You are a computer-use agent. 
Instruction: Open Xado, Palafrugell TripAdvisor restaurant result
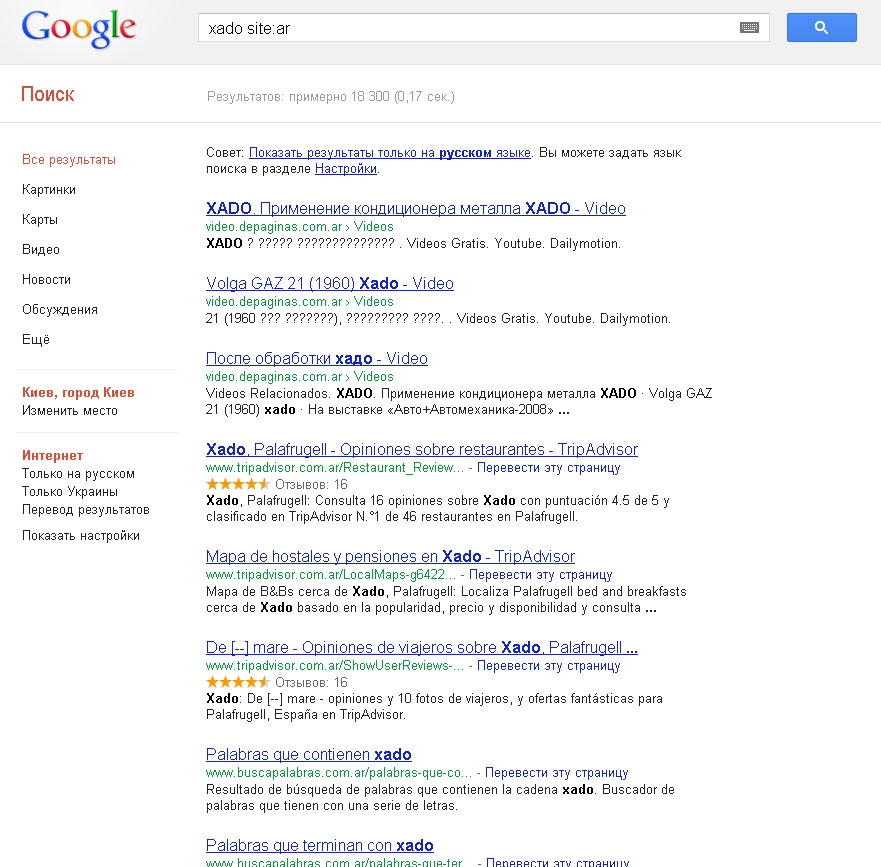click(421, 449)
